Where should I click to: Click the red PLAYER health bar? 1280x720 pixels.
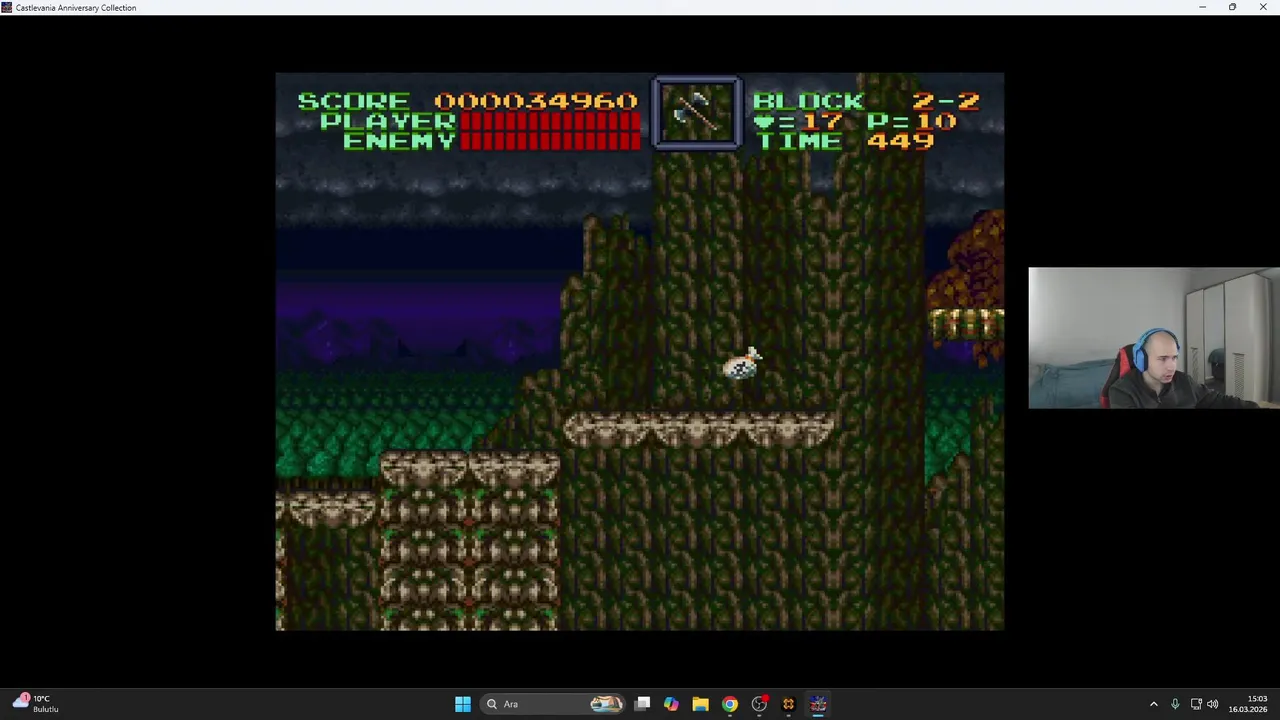coord(549,121)
